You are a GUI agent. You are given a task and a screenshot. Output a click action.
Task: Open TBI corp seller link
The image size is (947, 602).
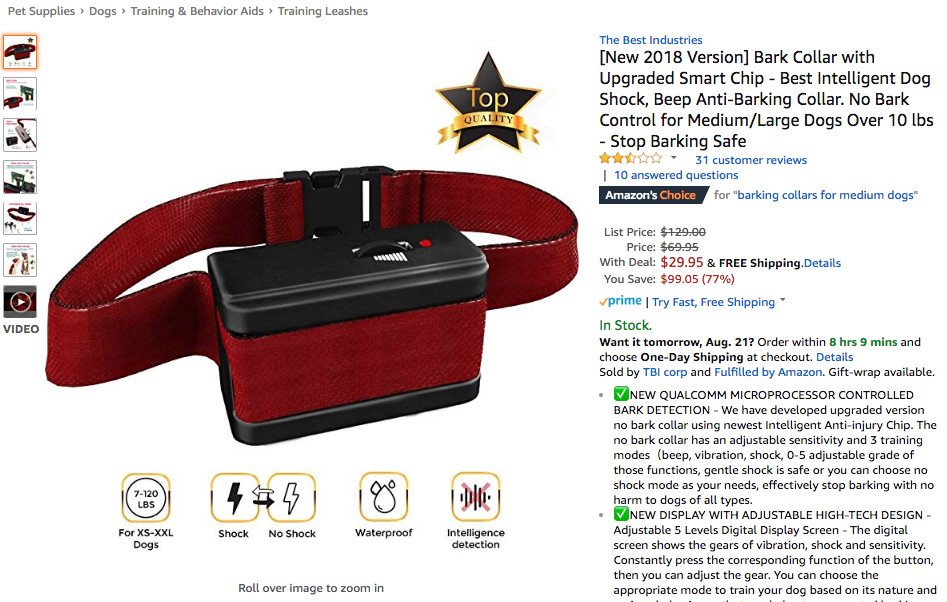click(665, 372)
